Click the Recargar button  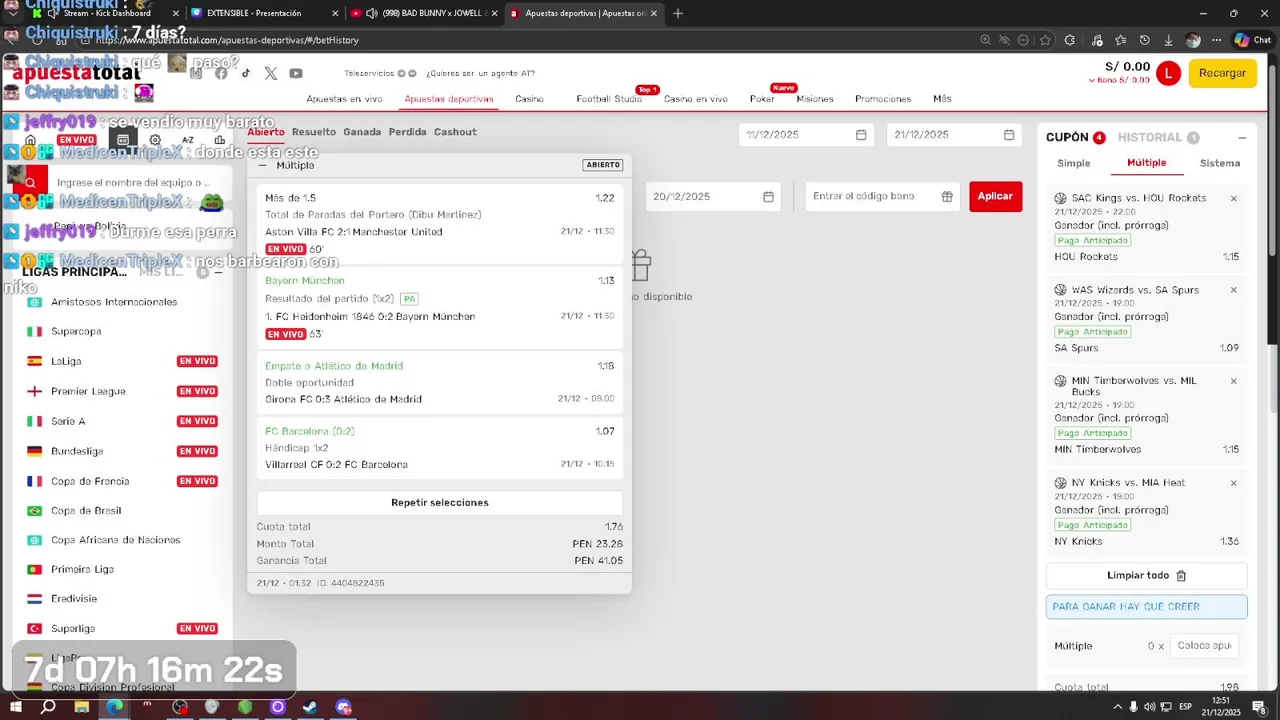tap(1222, 73)
